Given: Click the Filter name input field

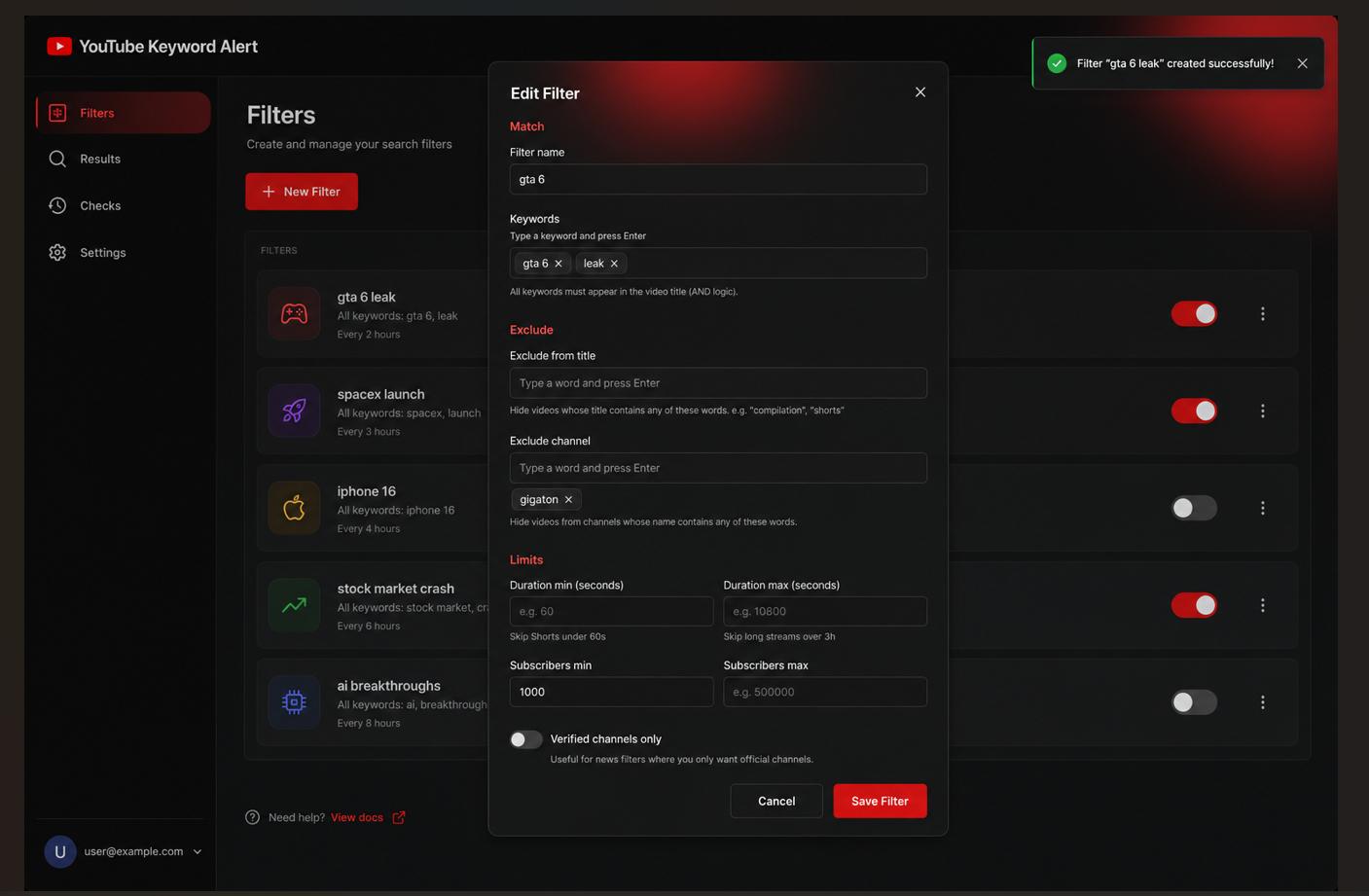Looking at the screenshot, I should click(x=718, y=179).
